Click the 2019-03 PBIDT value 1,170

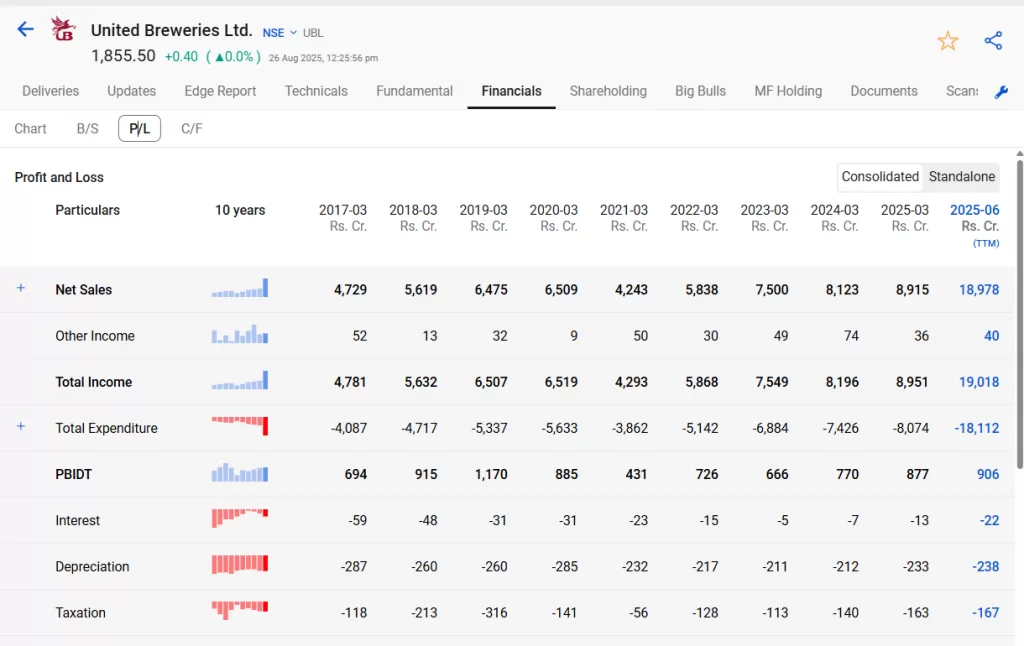tap(491, 474)
